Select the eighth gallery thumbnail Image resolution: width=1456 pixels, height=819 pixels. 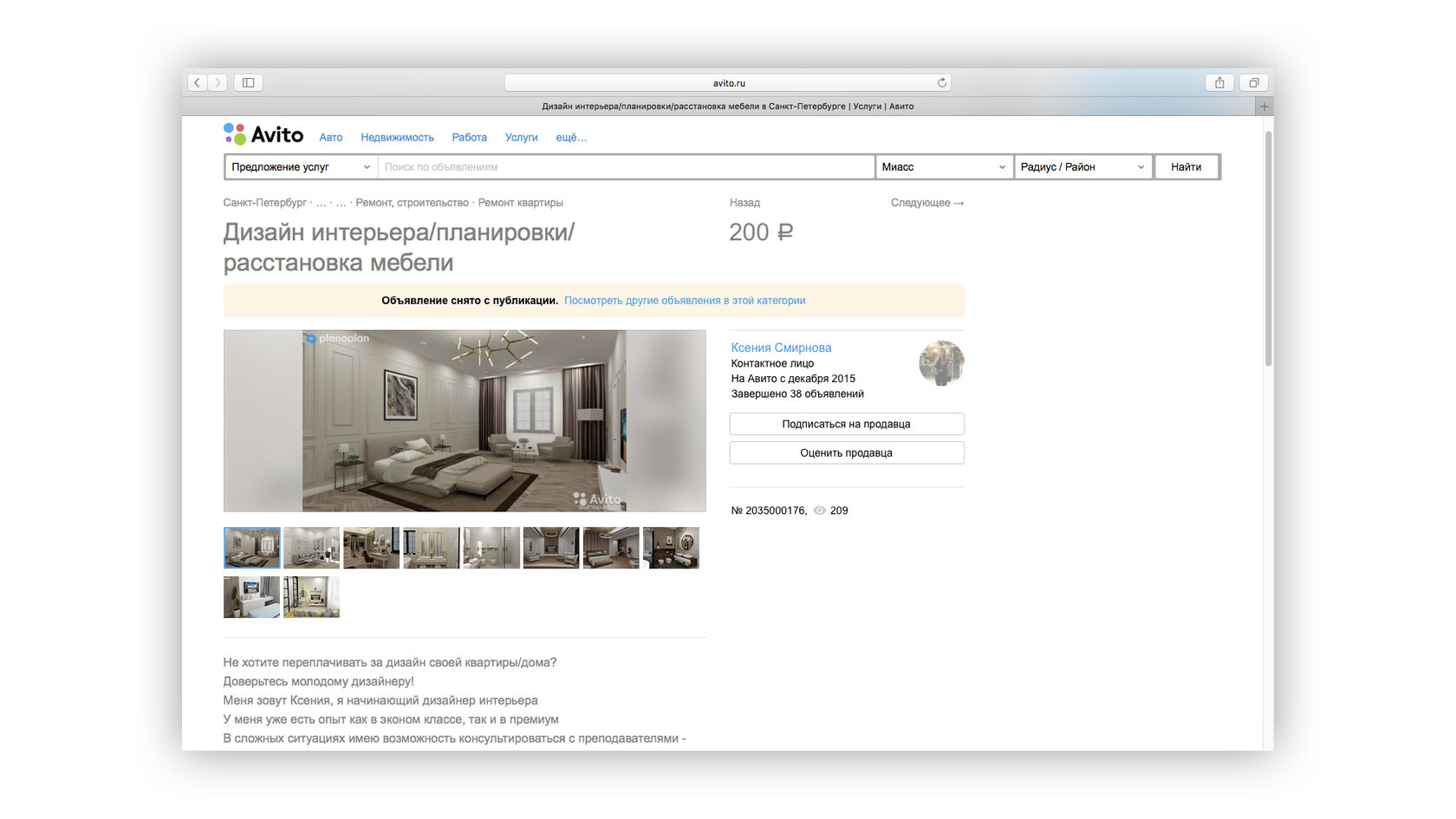[x=671, y=548]
